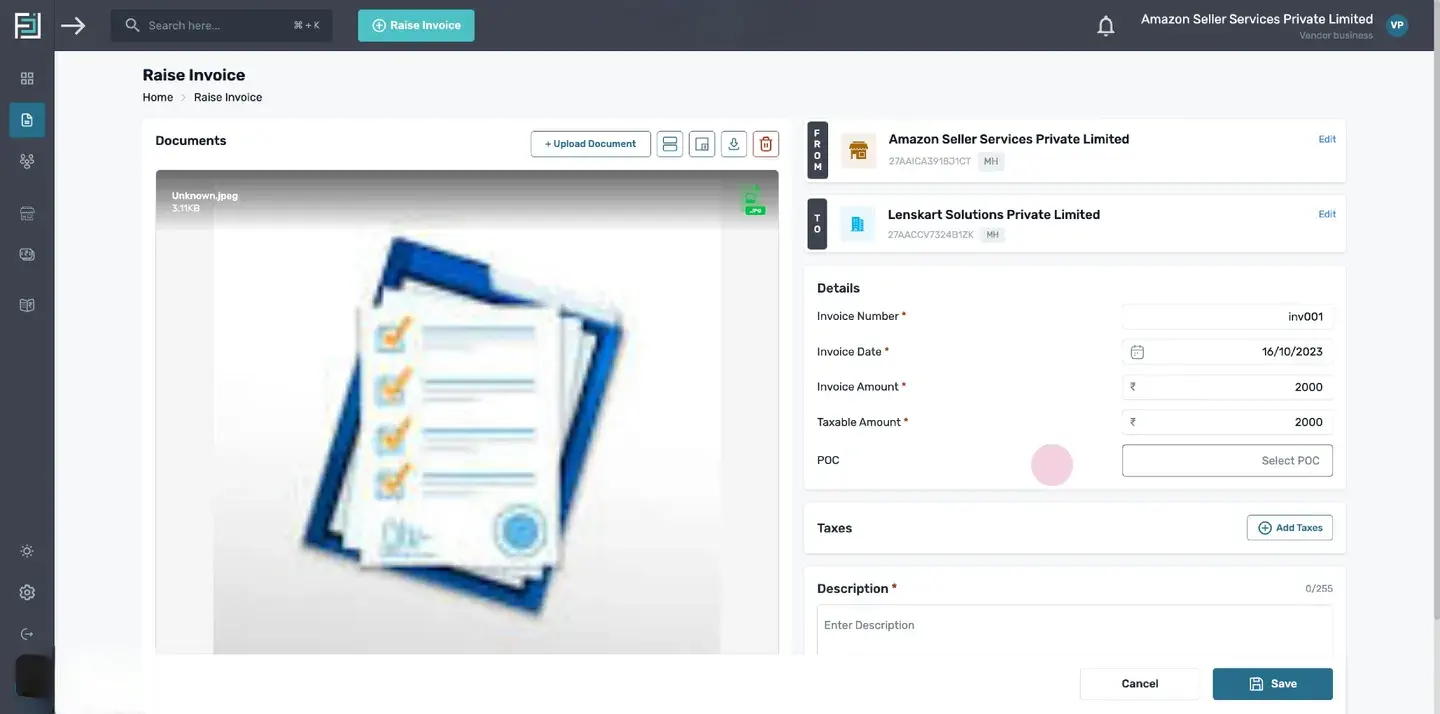Open settings via the gear icon
The image size is (1440, 714).
(x=27, y=592)
